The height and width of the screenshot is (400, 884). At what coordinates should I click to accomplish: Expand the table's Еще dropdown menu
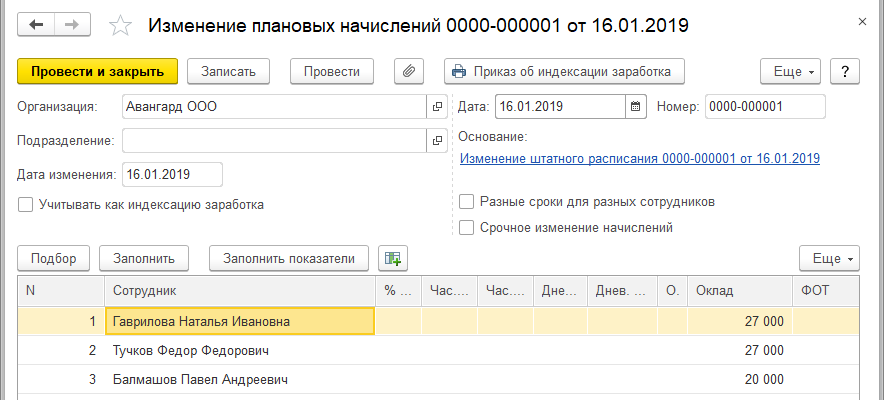(x=828, y=258)
